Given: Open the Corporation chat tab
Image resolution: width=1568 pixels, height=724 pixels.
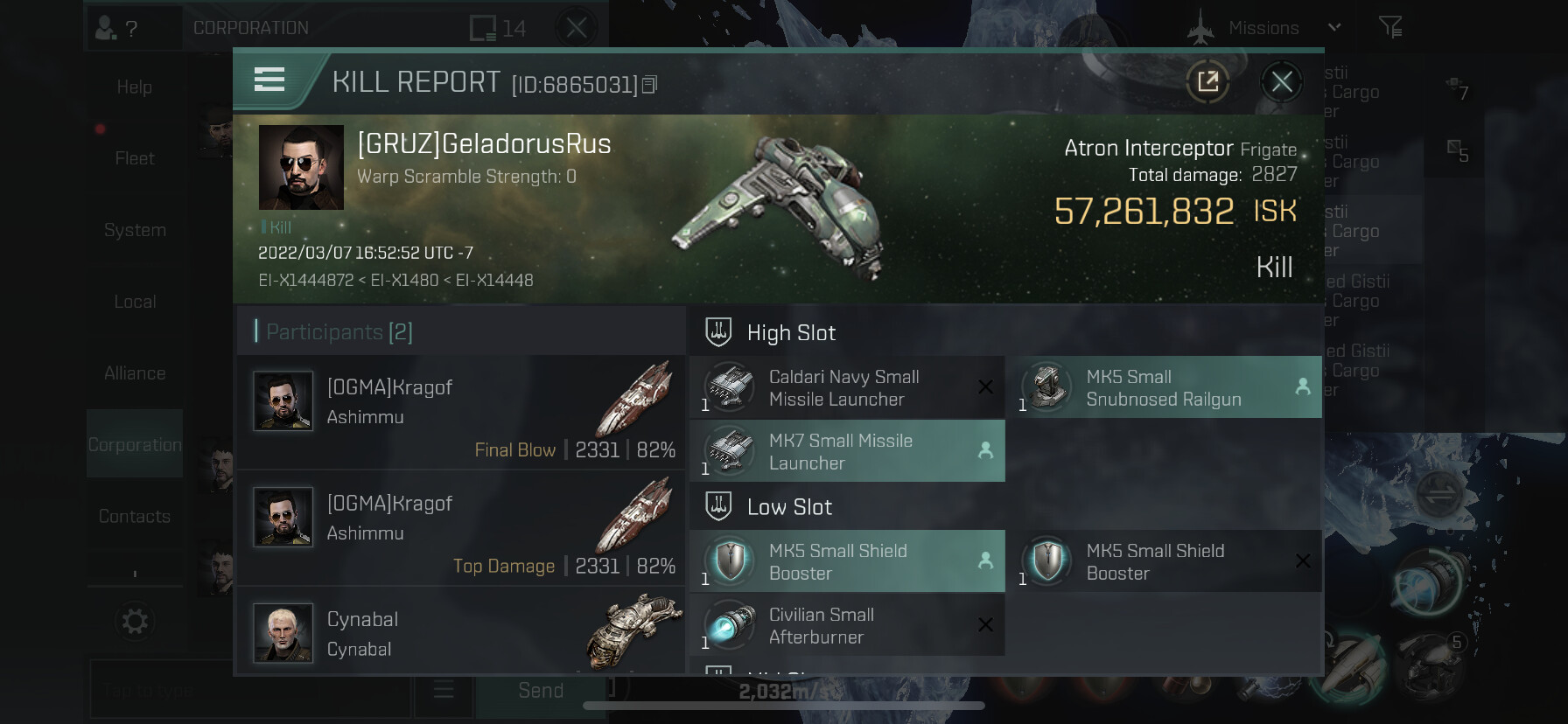Looking at the screenshot, I should pos(135,444).
